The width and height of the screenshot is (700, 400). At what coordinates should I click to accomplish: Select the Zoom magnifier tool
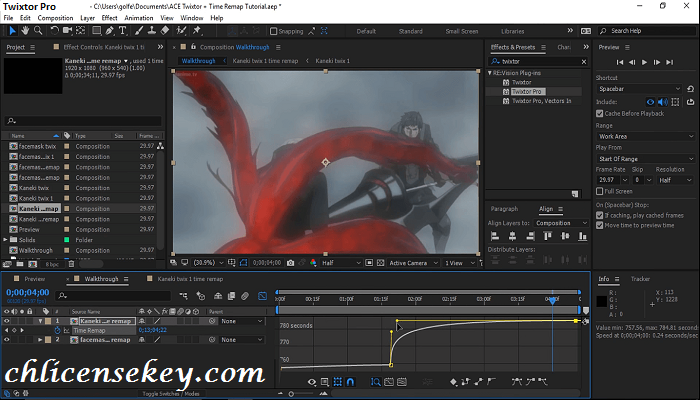[x=38, y=30]
